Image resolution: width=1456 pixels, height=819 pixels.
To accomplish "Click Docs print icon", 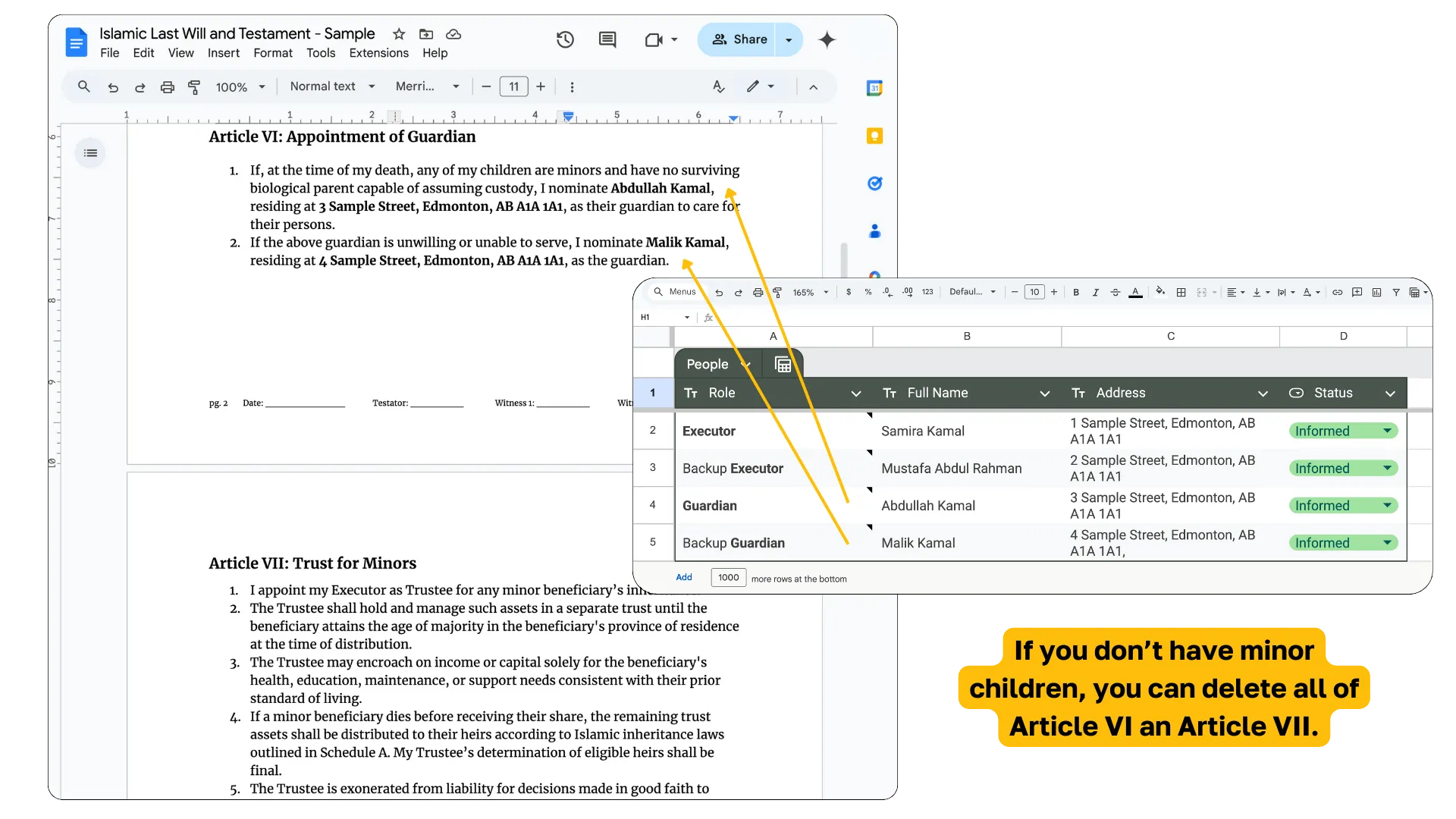I will pos(168,87).
